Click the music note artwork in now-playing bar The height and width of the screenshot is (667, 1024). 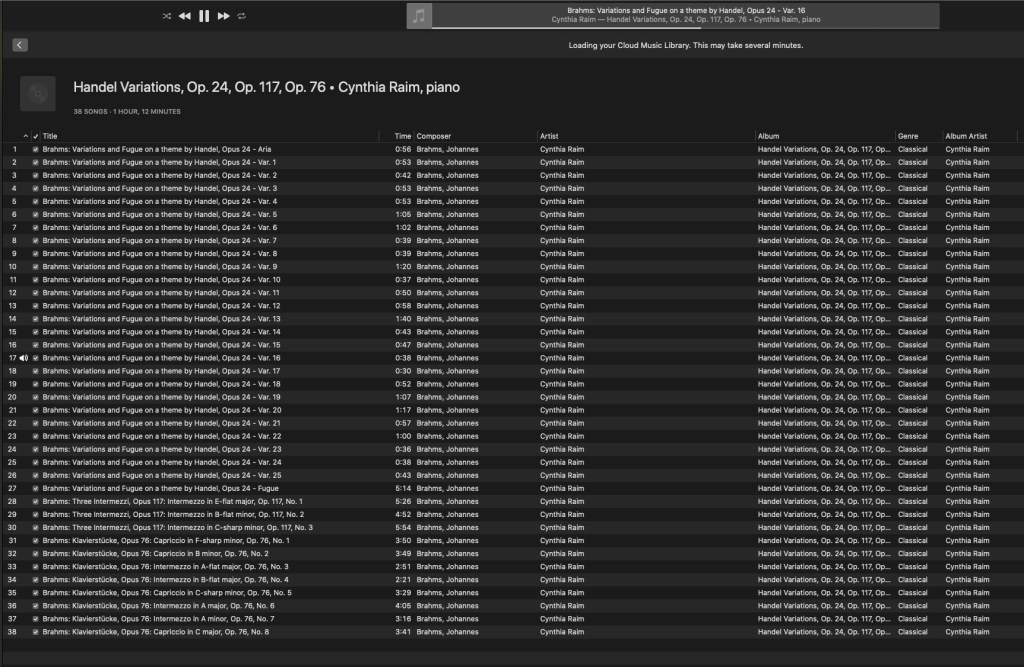(419, 16)
